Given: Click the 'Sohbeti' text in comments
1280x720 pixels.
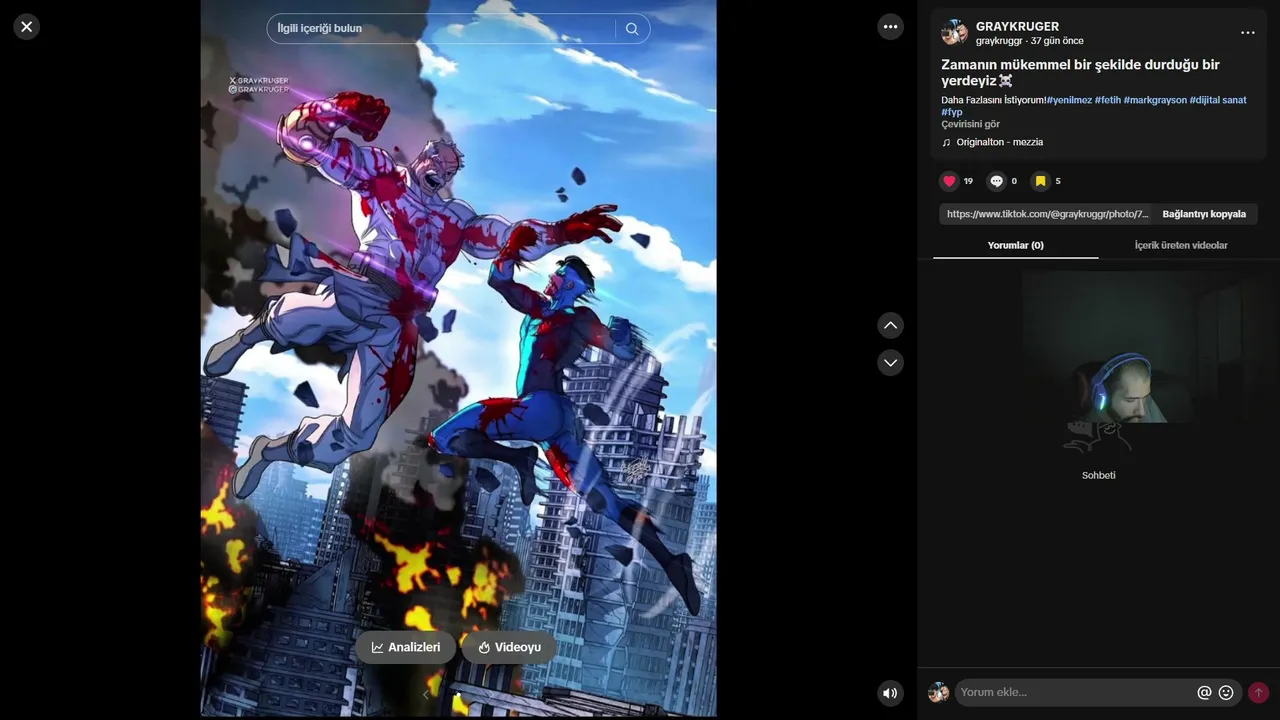Looking at the screenshot, I should (1098, 475).
